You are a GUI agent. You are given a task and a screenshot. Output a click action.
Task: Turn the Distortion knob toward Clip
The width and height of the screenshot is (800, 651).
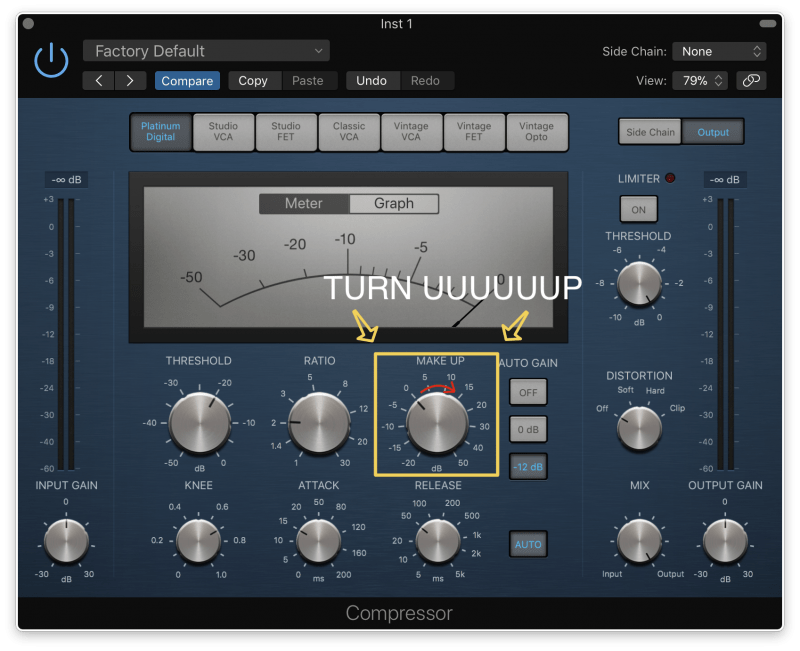pyautogui.click(x=640, y=429)
